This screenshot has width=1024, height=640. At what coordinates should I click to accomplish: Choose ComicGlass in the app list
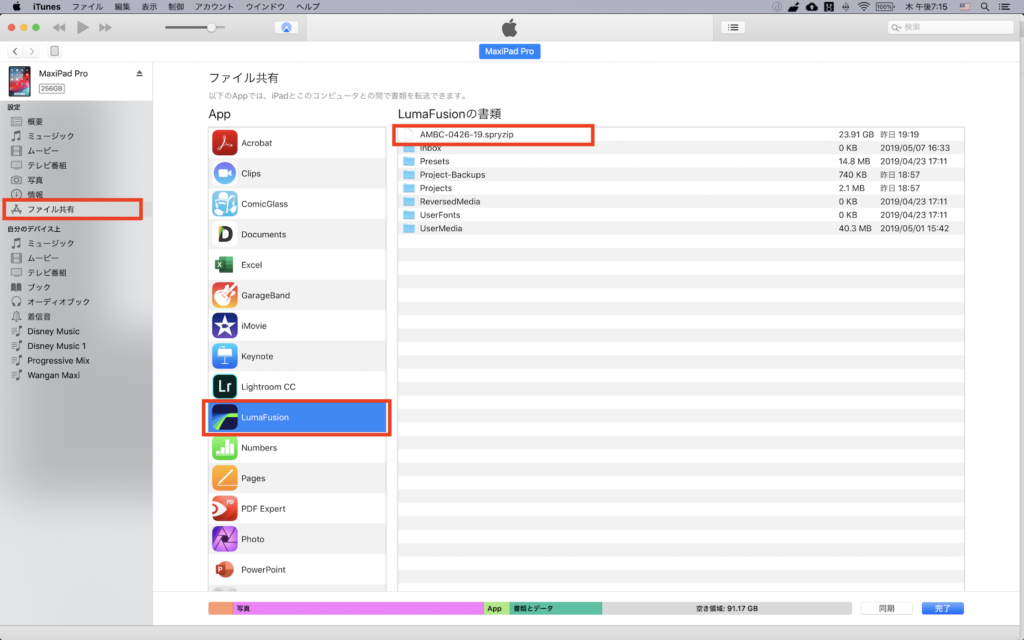pyautogui.click(x=297, y=204)
